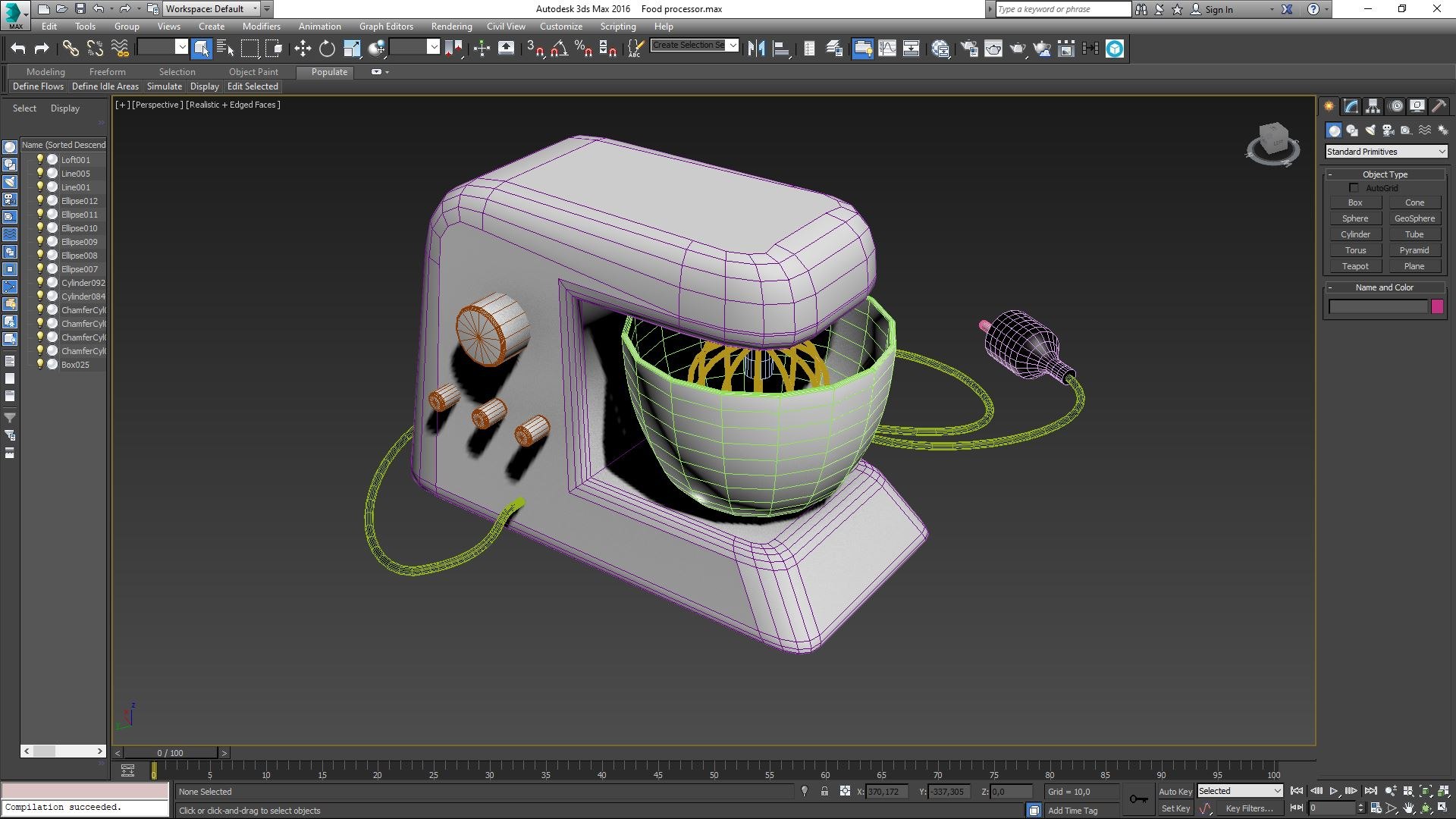1456x819 pixels.
Task: Toggle Cylinder092 visibility bulb
Action: click(40, 282)
